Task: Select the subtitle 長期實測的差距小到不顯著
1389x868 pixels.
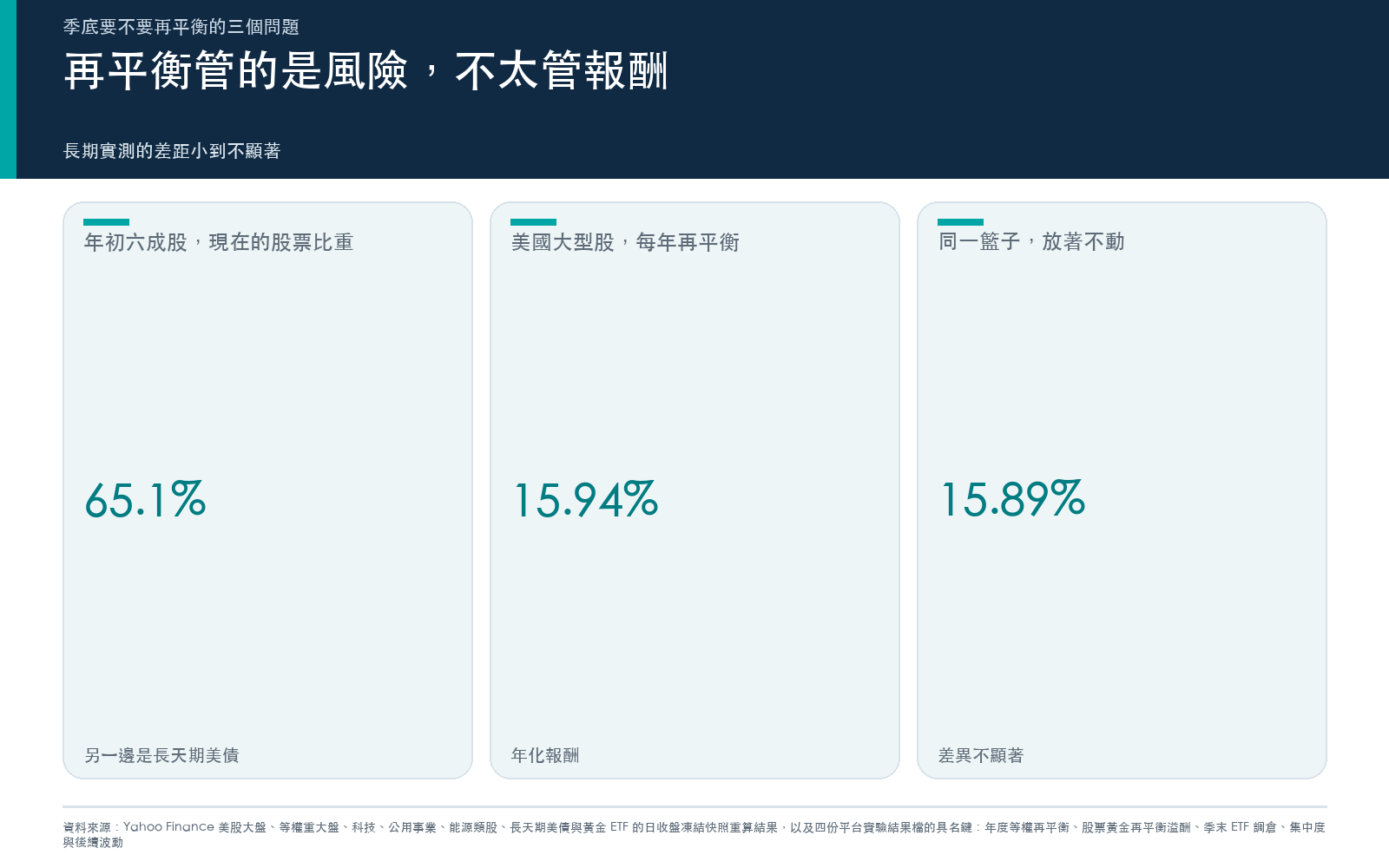Action: 172,151
